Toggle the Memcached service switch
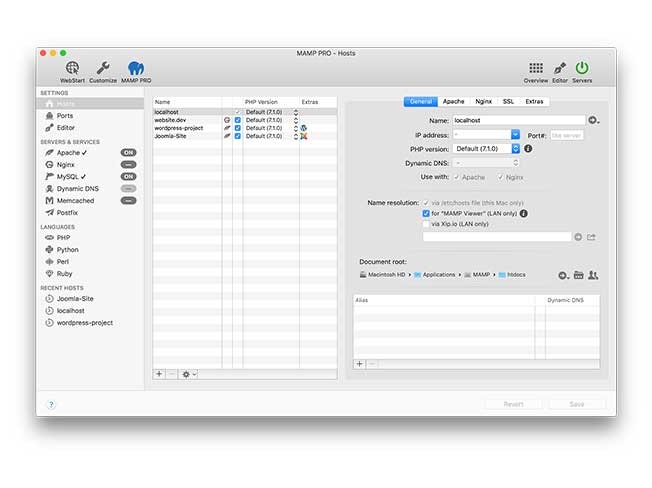The height and width of the screenshot is (488, 652). pyautogui.click(x=128, y=201)
